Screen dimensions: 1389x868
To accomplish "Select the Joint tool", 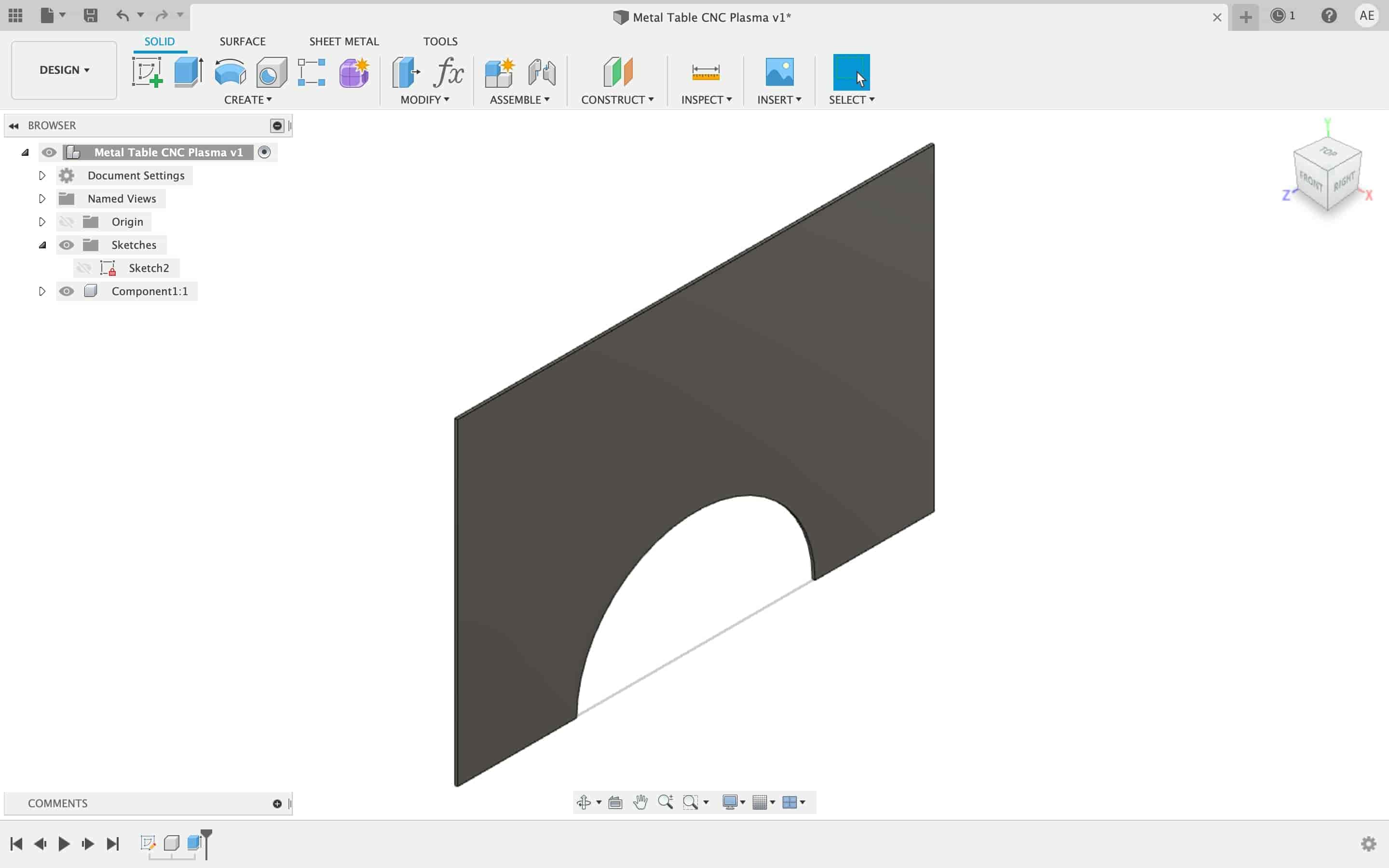I will pyautogui.click(x=542, y=72).
